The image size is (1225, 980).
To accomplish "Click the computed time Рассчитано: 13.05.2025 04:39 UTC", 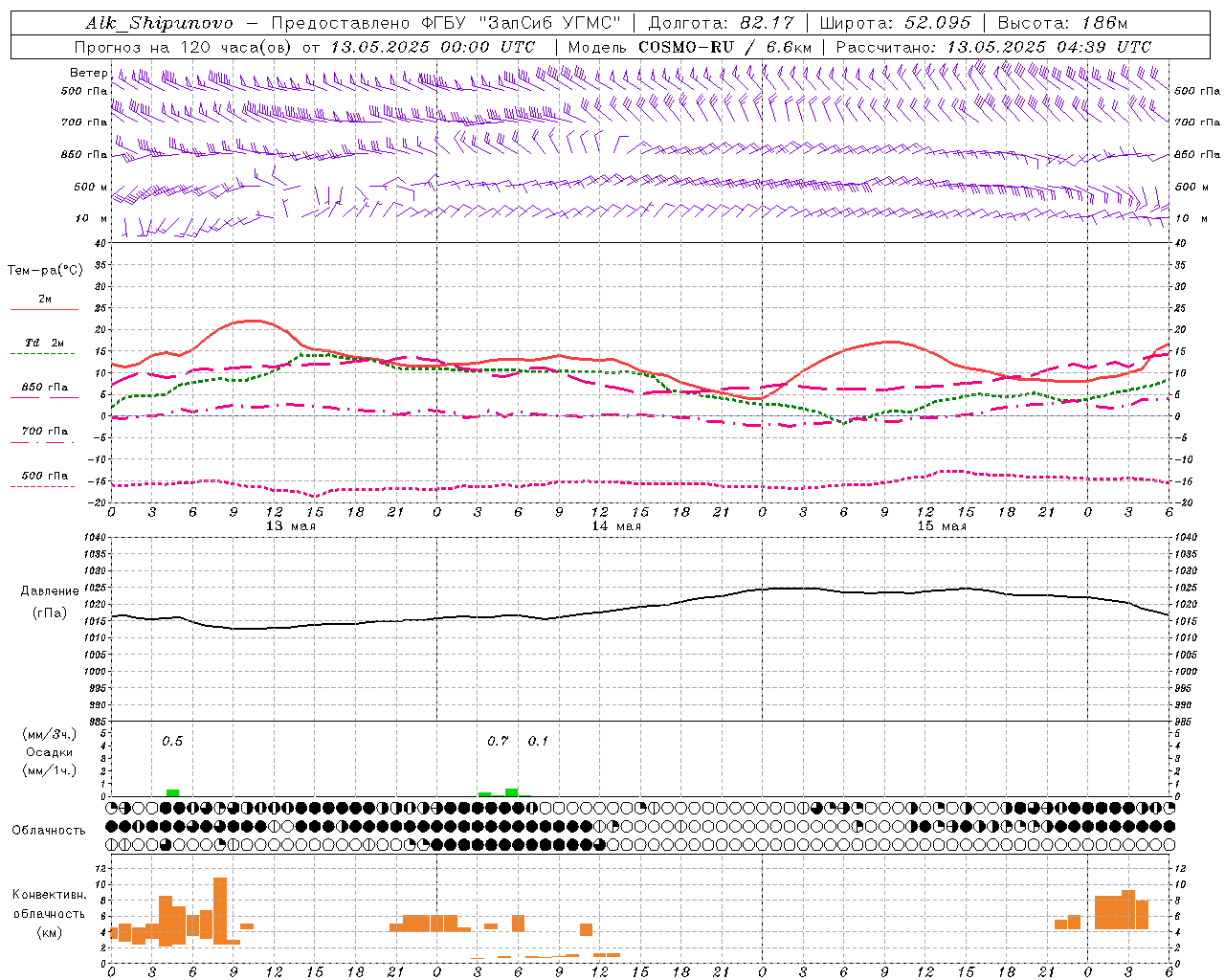I will pyautogui.click(x=993, y=47).
